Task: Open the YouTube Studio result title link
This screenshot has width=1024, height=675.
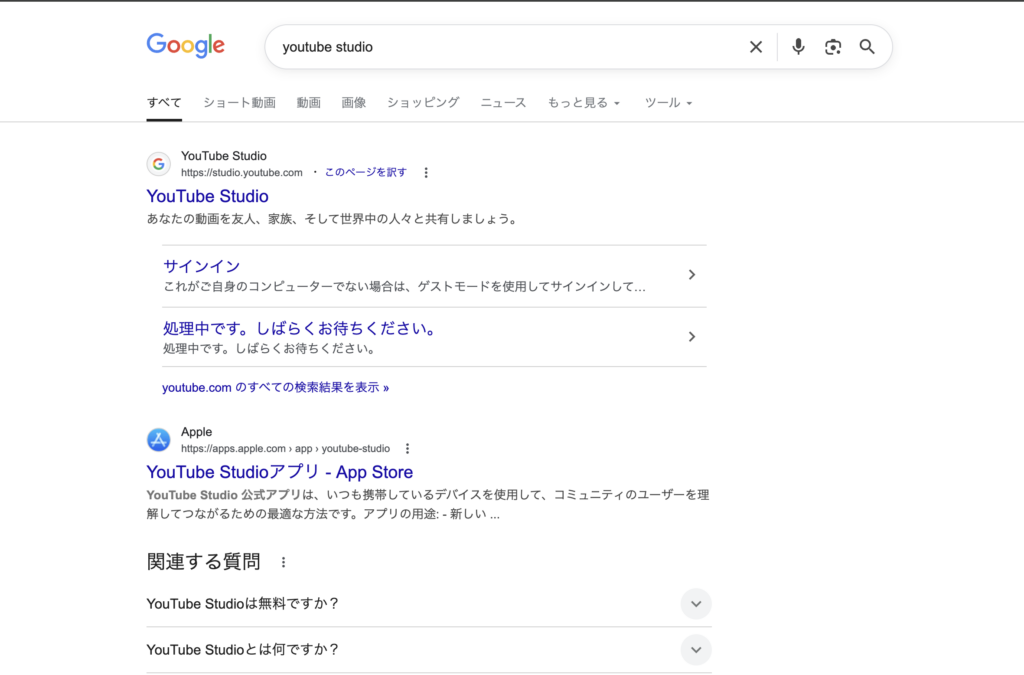Action: tap(207, 196)
